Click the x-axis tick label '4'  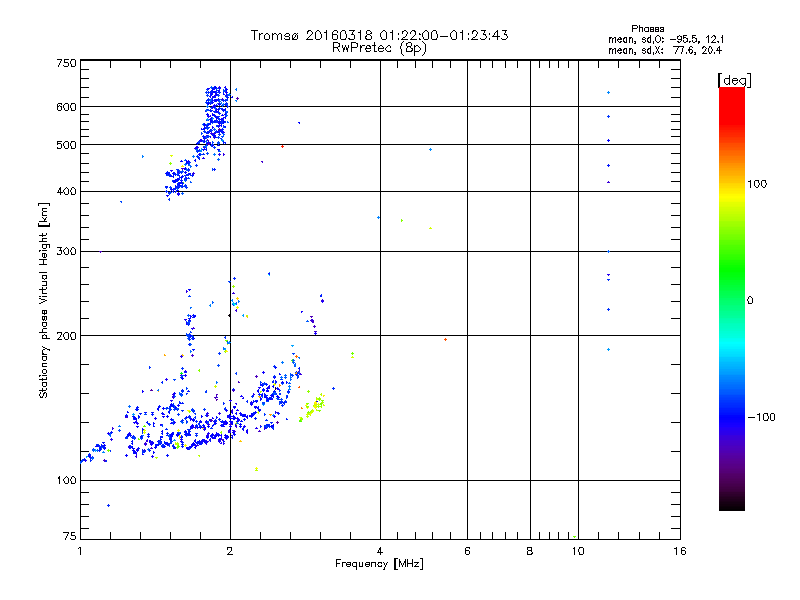380,551
